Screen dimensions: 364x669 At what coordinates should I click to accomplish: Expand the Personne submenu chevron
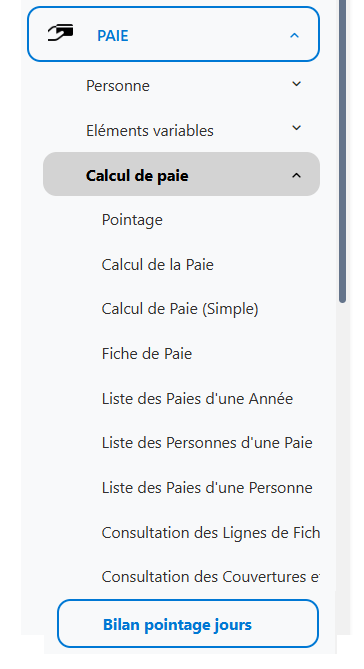click(296, 84)
